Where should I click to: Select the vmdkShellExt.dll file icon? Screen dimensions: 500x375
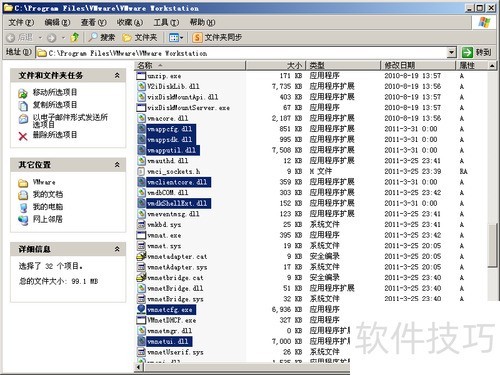pyautogui.click(x=141, y=203)
